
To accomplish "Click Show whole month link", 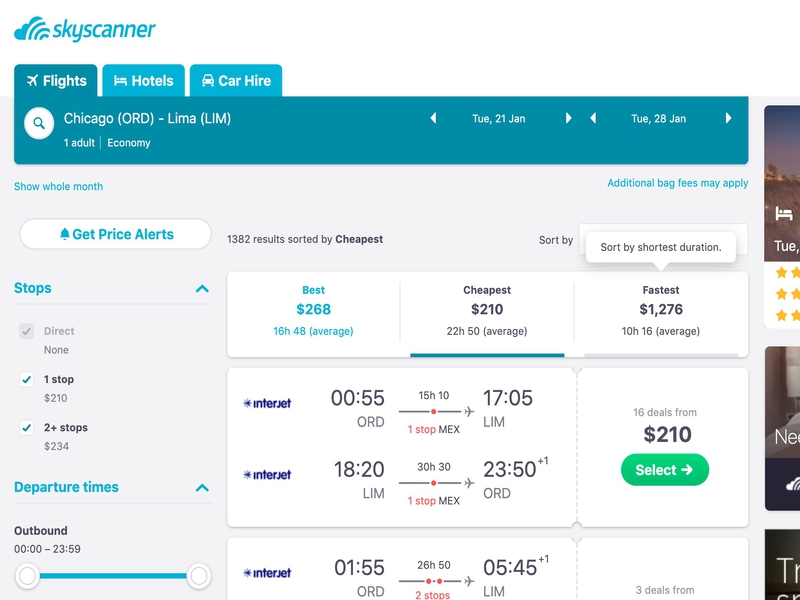I will click(x=58, y=186).
